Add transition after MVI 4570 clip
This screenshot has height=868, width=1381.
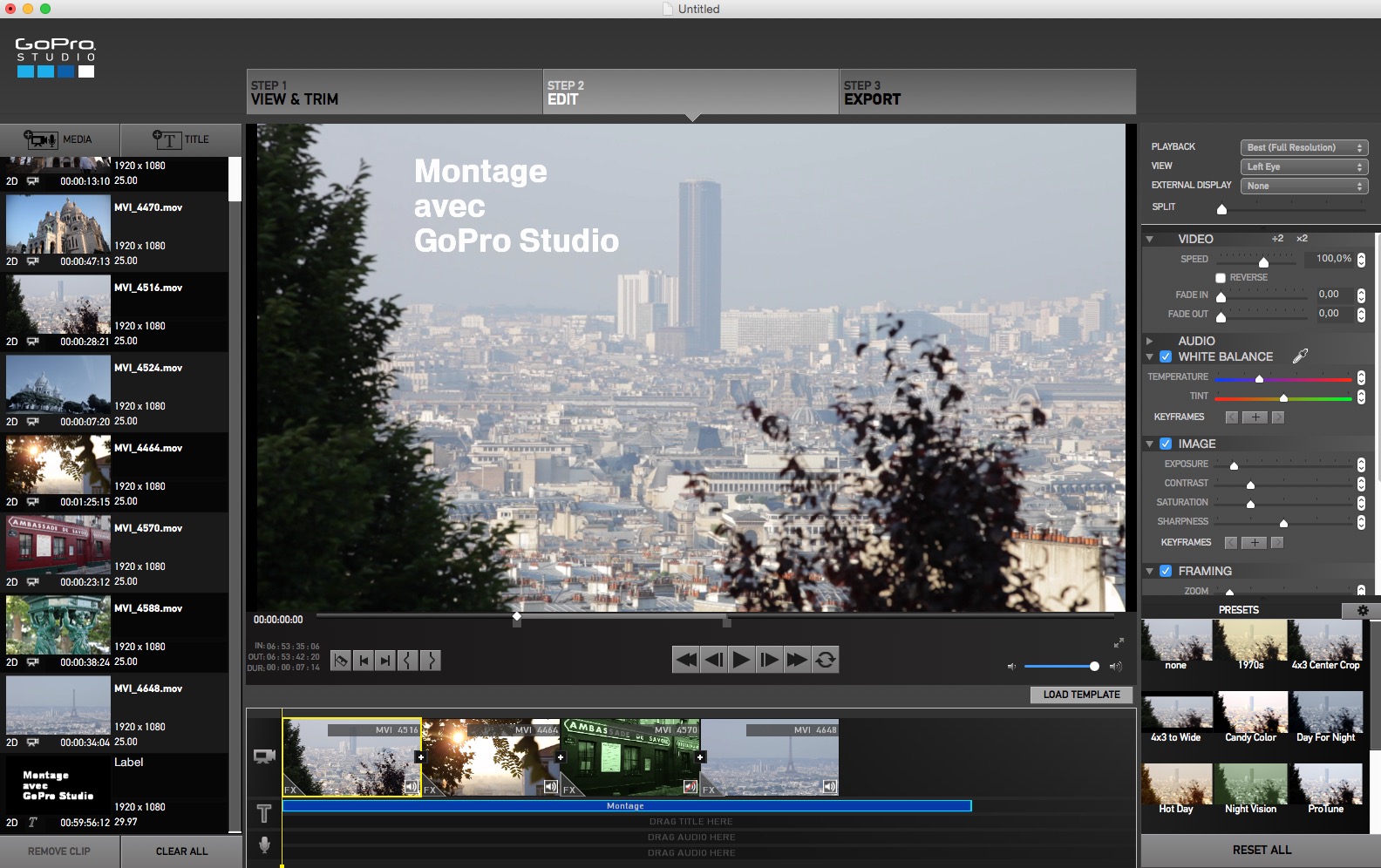click(x=700, y=757)
